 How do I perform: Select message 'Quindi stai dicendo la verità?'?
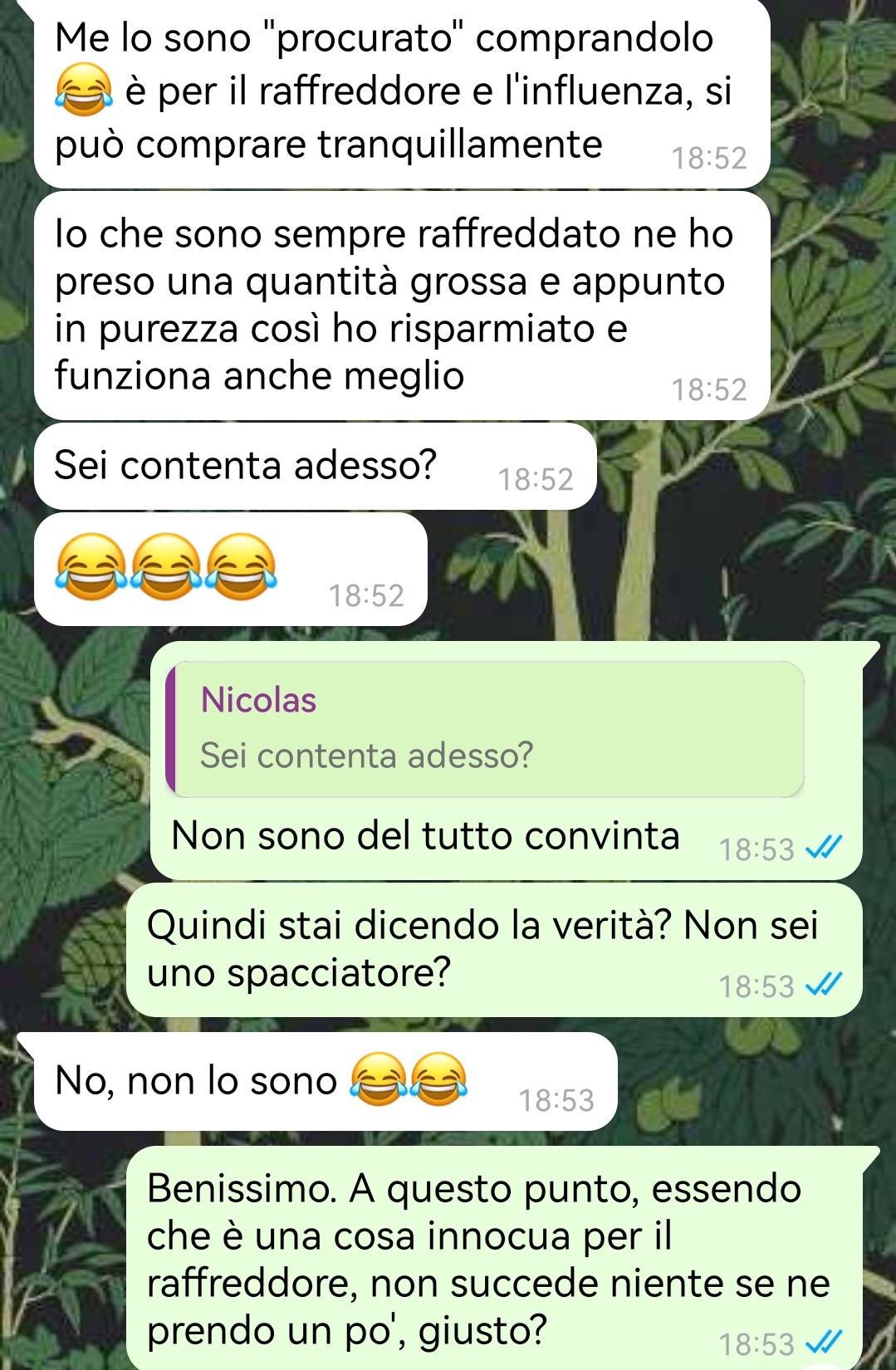tap(494, 950)
